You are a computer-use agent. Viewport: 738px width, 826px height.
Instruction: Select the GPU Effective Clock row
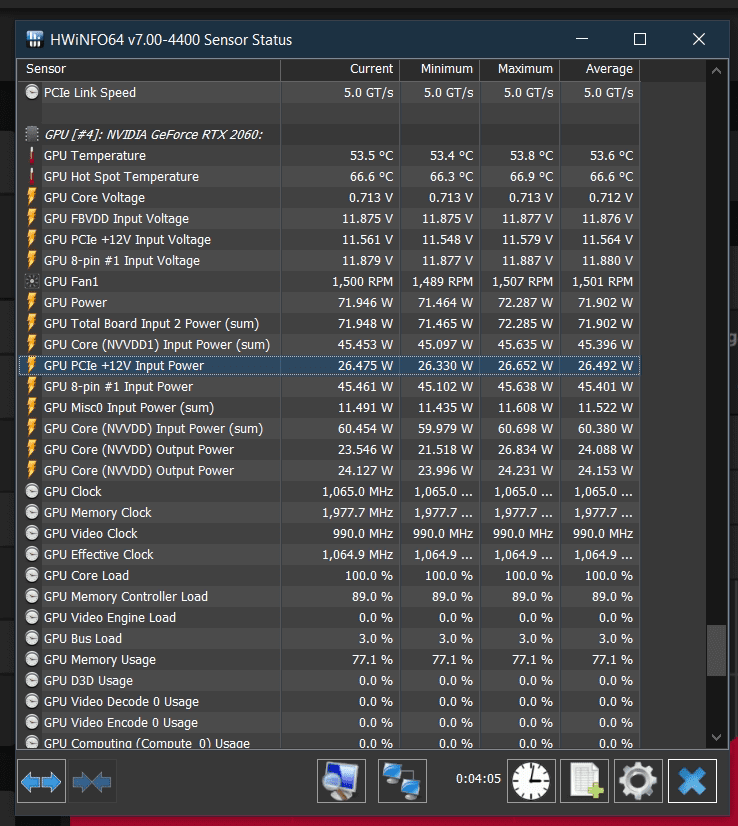point(329,555)
